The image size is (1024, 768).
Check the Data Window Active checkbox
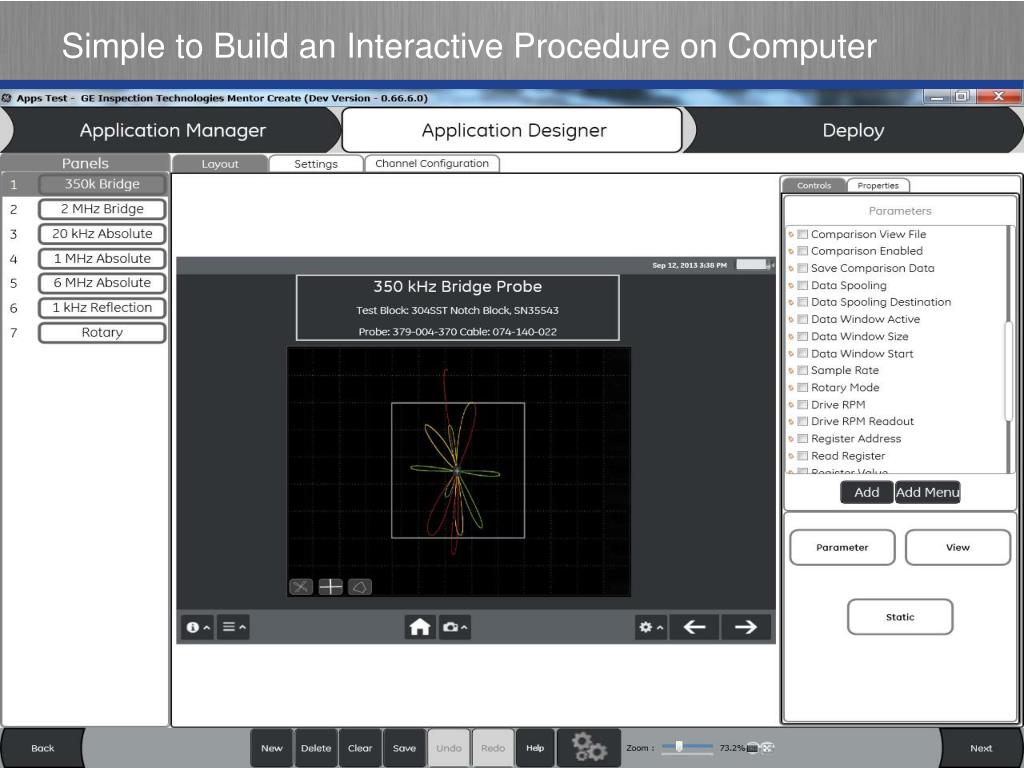[x=803, y=319]
